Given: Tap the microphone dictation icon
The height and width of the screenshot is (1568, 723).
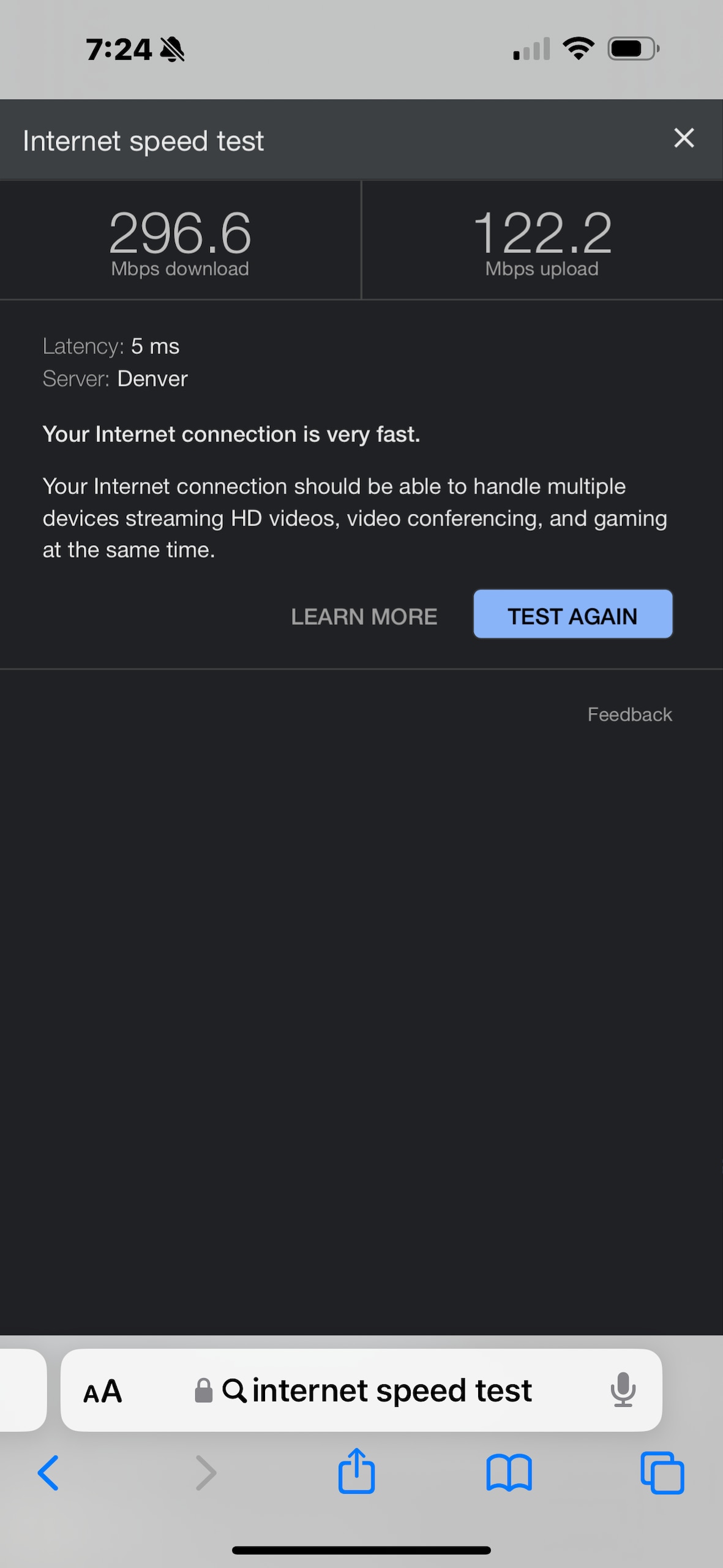Looking at the screenshot, I should coord(623,1390).
